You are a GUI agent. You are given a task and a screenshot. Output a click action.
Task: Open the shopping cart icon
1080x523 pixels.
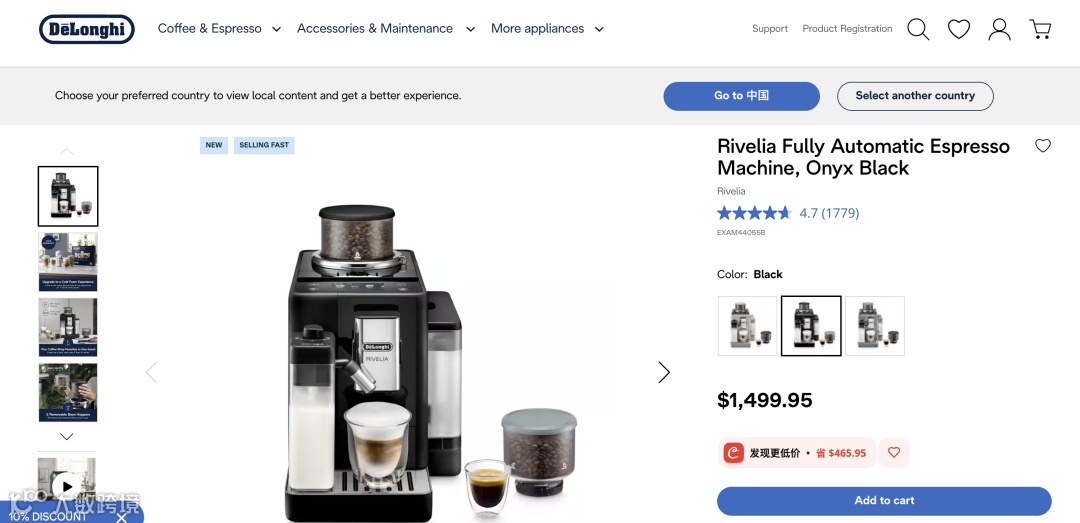[1040, 29]
